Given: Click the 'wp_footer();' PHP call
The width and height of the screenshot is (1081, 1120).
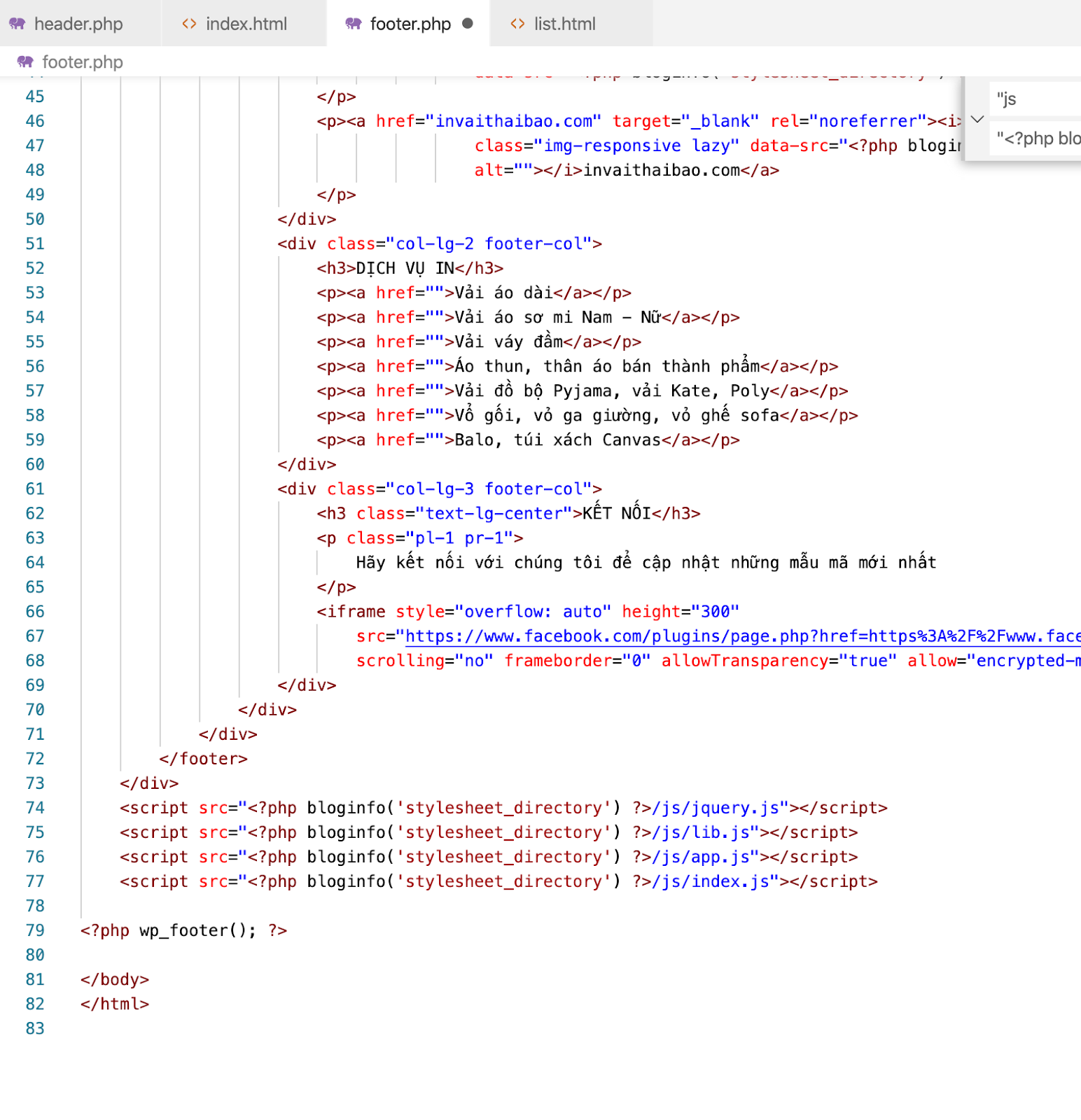Looking at the screenshot, I should tap(198, 930).
